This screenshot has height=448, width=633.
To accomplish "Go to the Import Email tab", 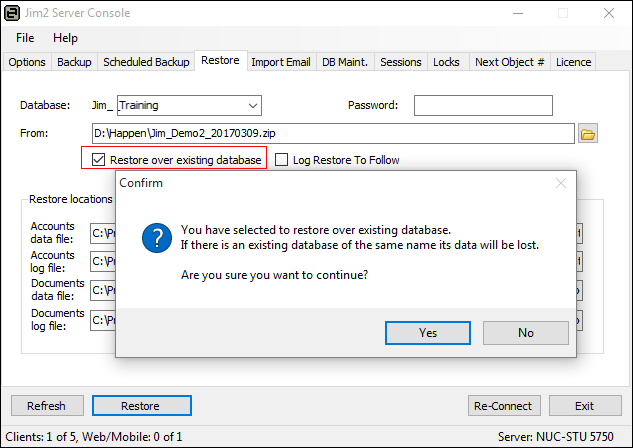I will tap(281, 62).
